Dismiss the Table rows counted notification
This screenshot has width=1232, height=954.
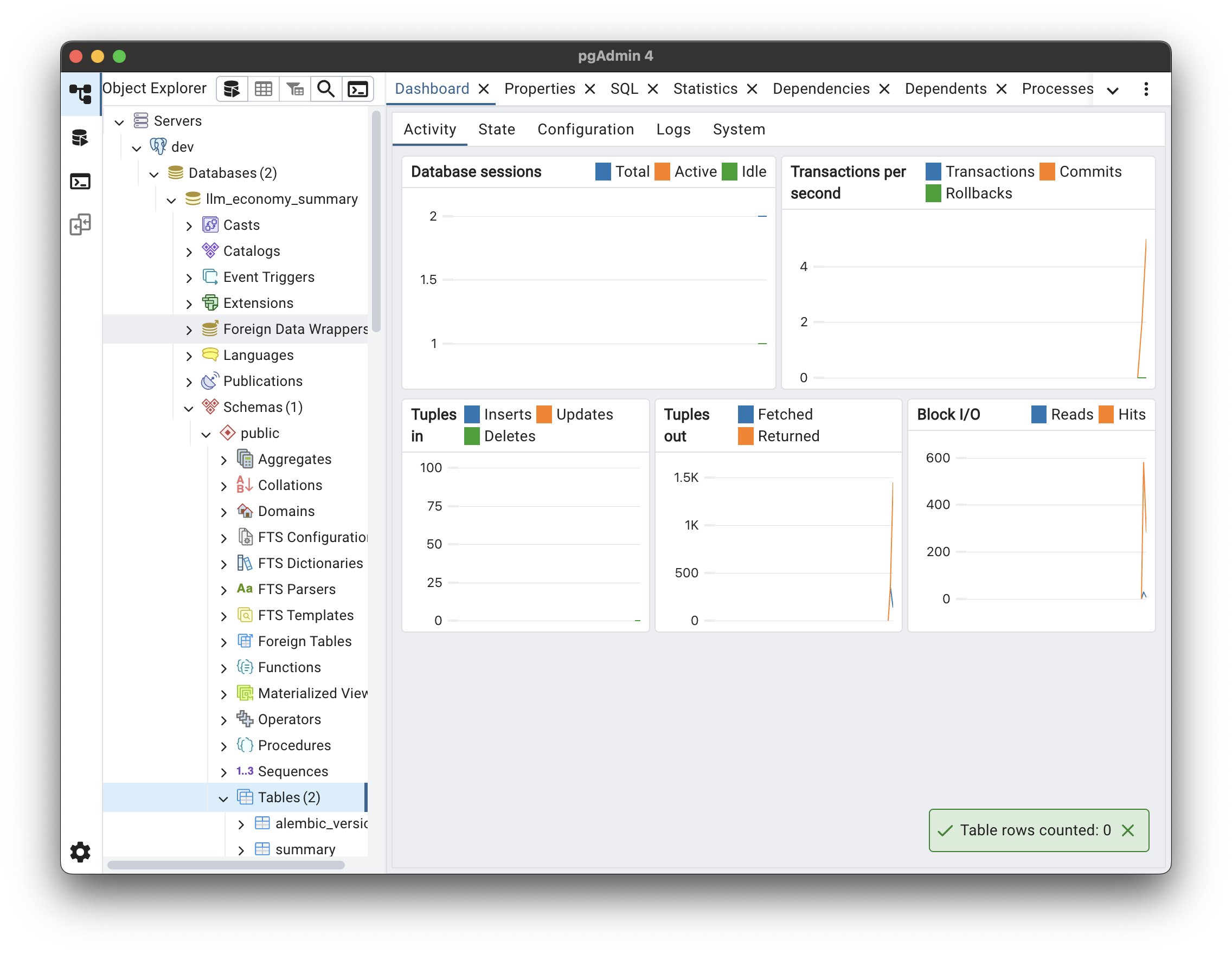click(1128, 830)
